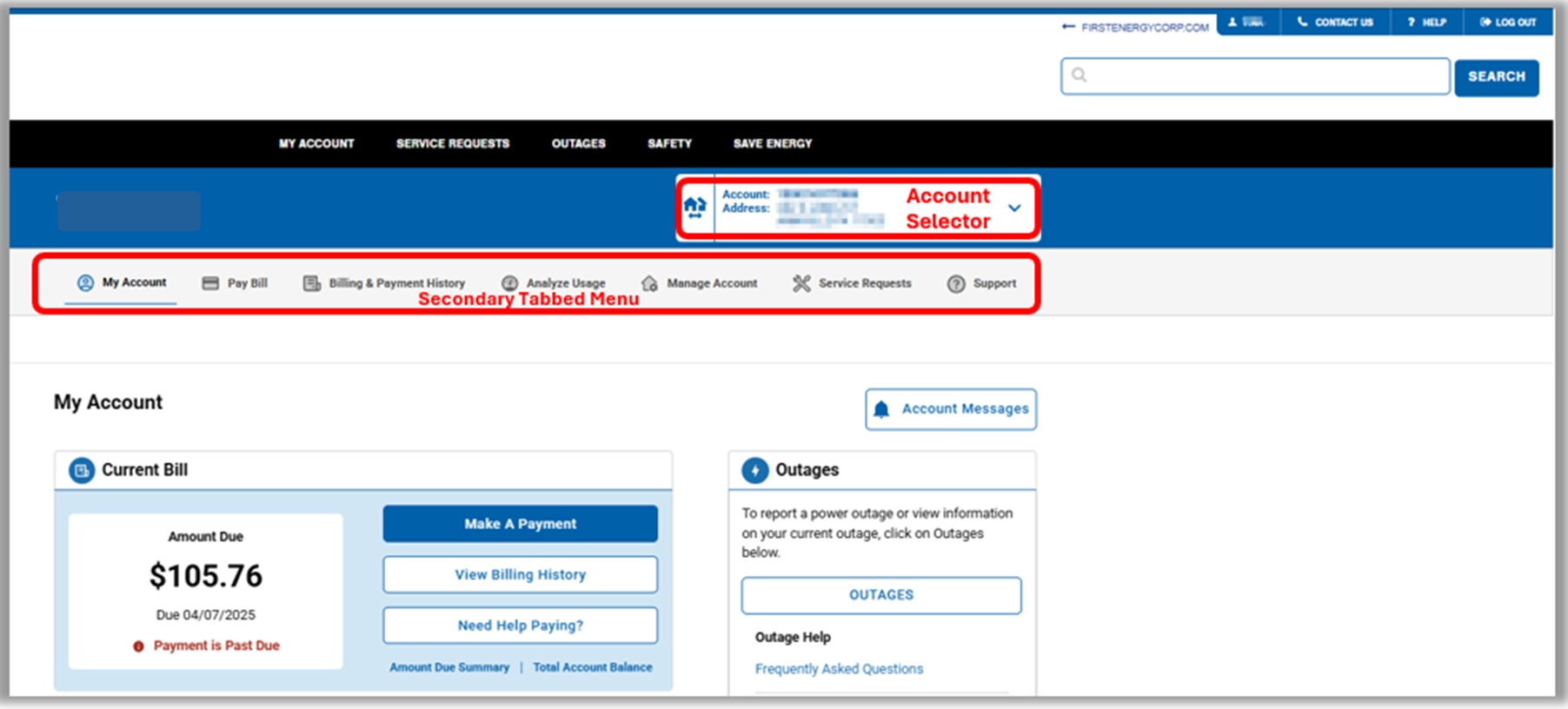Select Outages in the black navigation bar
The image size is (1568, 709).
pos(578,143)
